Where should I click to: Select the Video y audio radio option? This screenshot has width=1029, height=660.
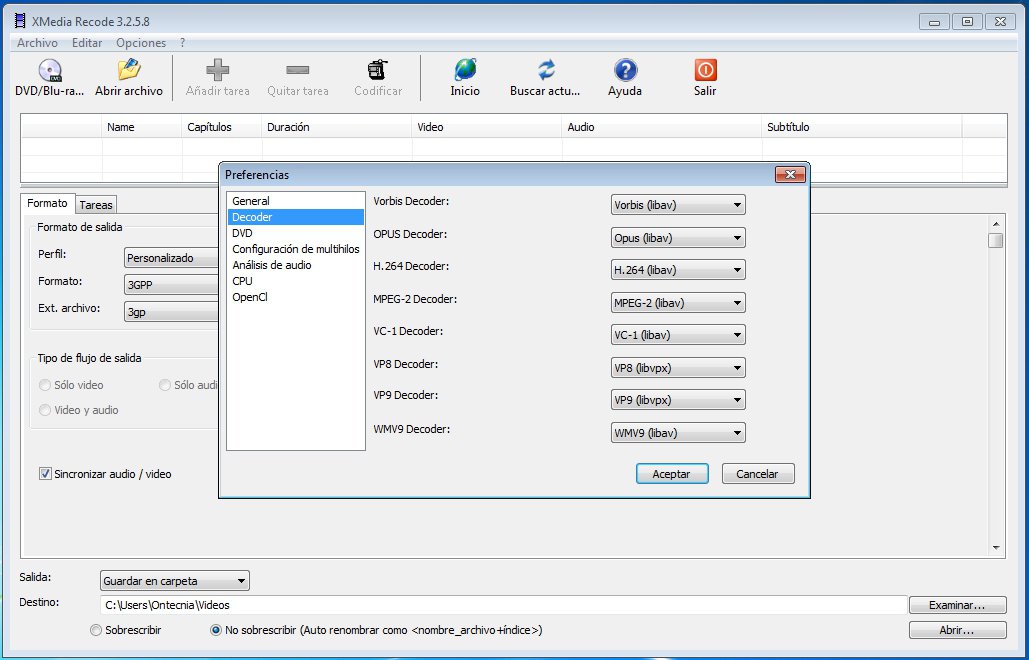pos(45,410)
